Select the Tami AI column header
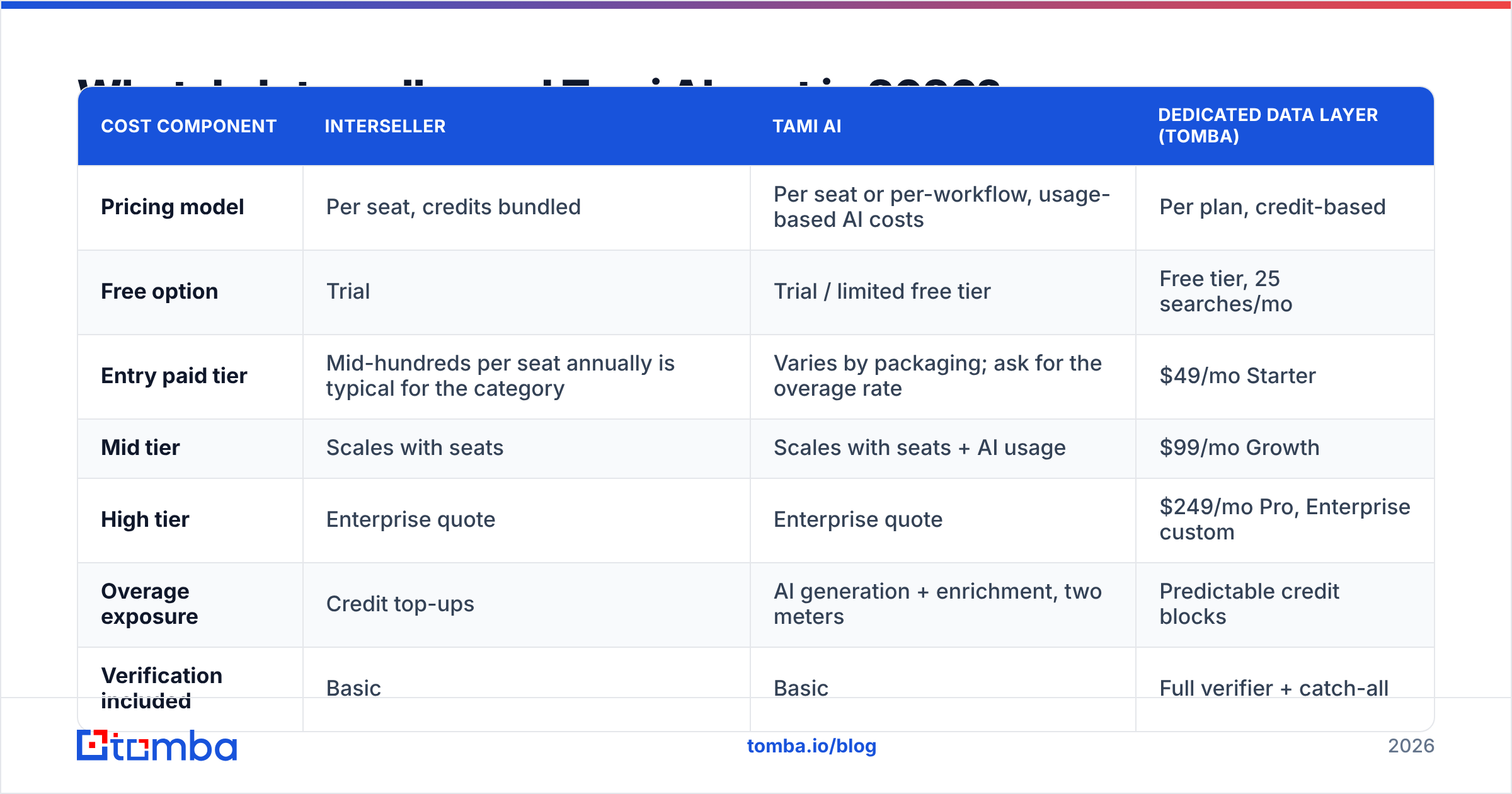1512x794 pixels. pyautogui.click(x=807, y=126)
